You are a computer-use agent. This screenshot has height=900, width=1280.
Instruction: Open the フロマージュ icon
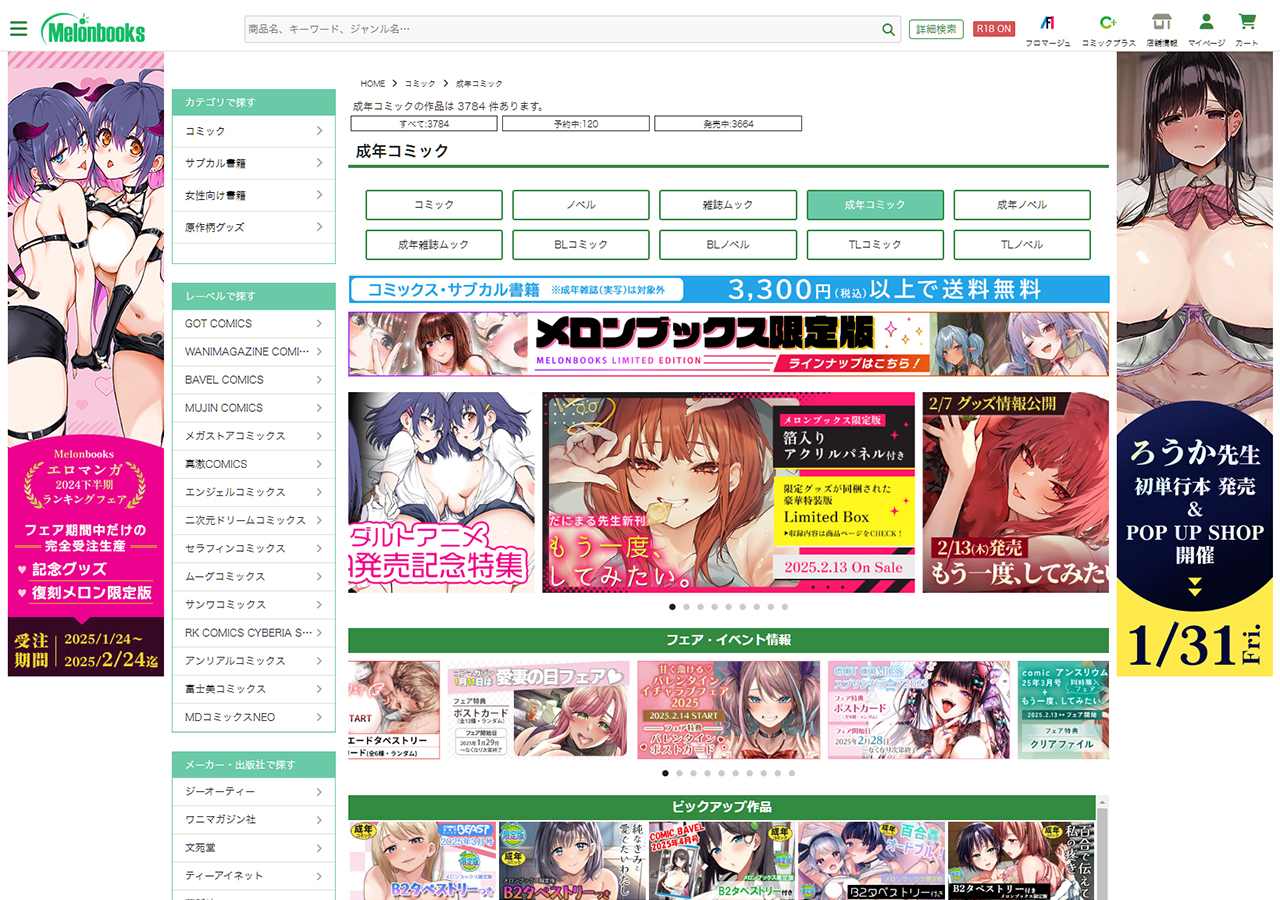coord(1047,24)
